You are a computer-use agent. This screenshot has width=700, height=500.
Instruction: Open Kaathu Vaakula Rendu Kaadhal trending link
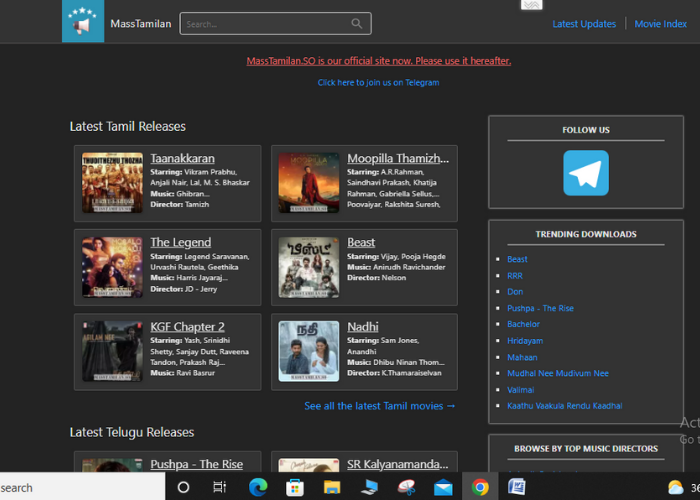(x=564, y=406)
